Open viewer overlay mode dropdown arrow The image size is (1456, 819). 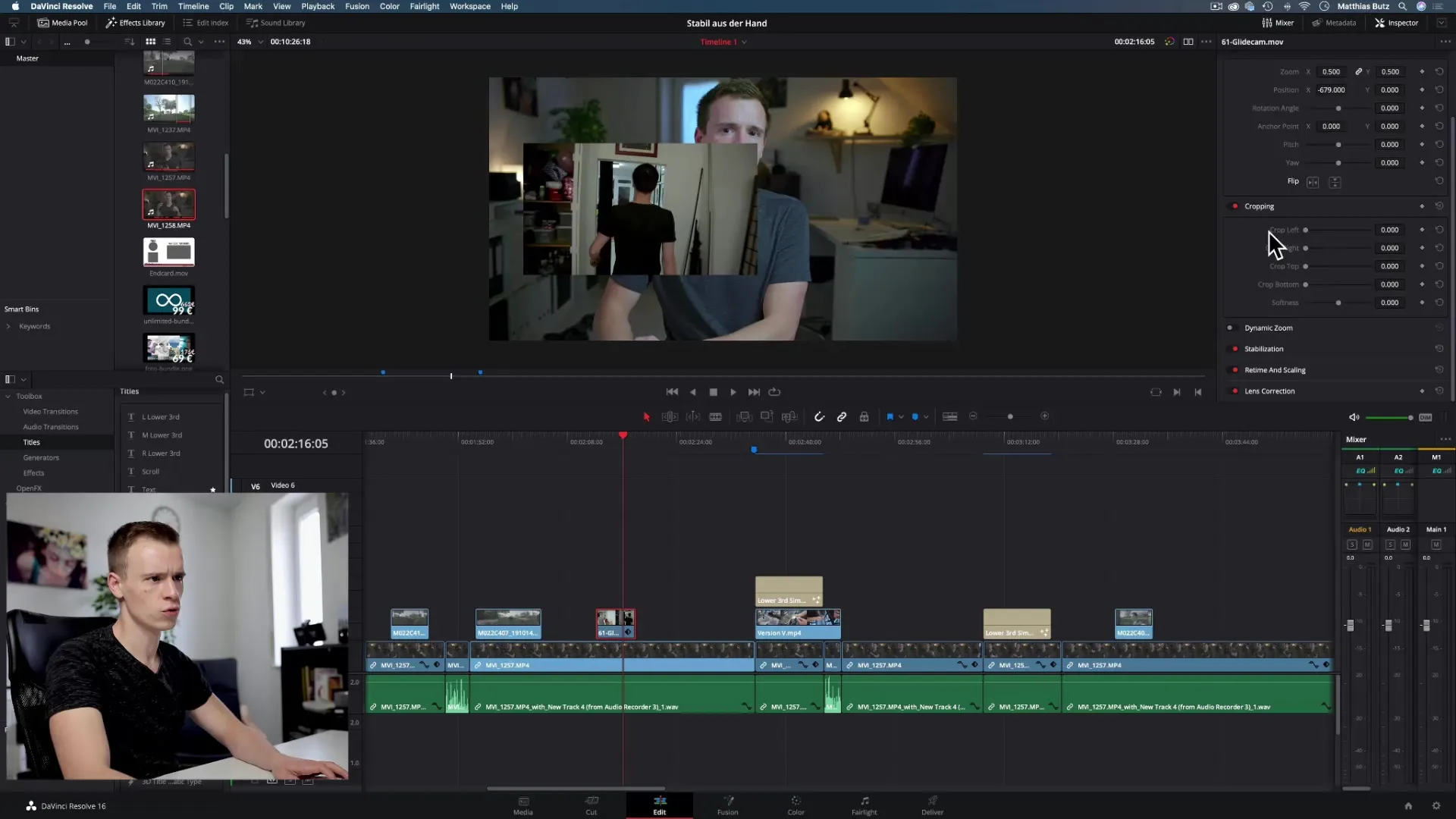point(262,393)
